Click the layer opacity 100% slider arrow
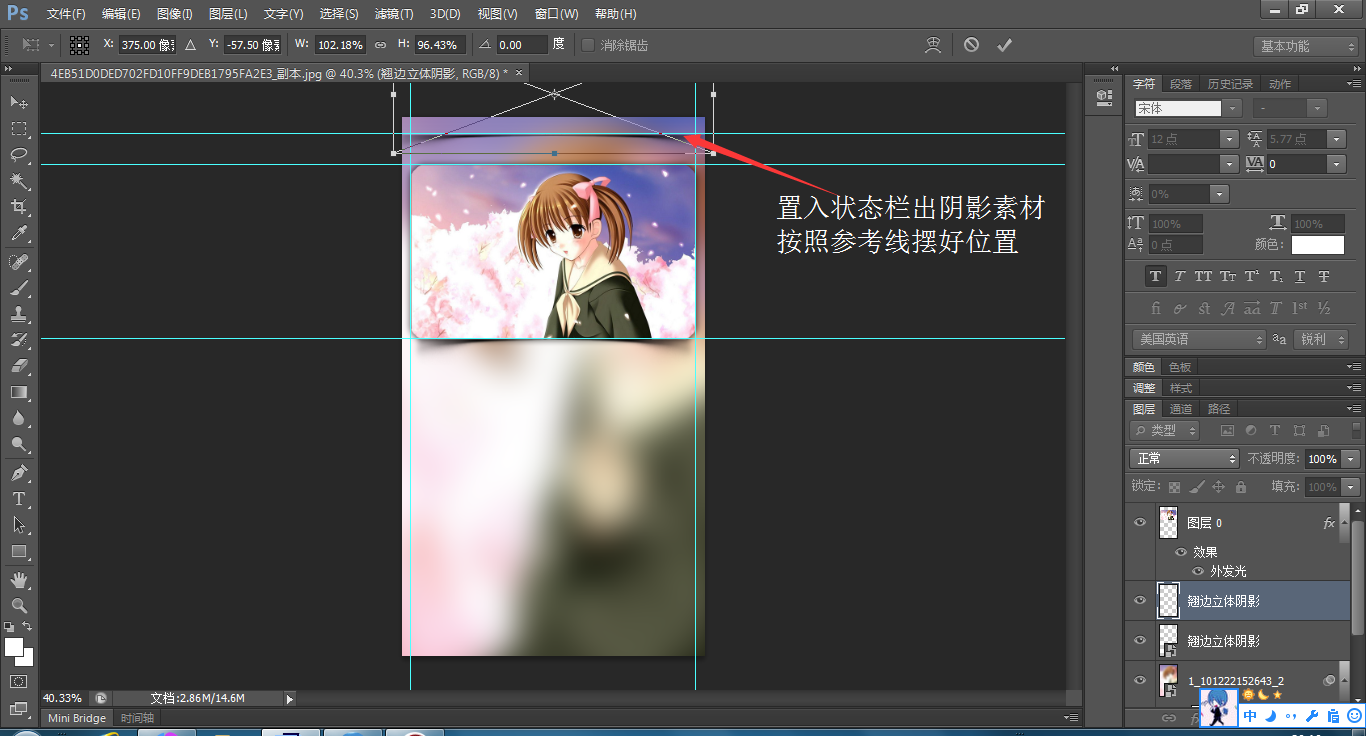 (x=1349, y=459)
